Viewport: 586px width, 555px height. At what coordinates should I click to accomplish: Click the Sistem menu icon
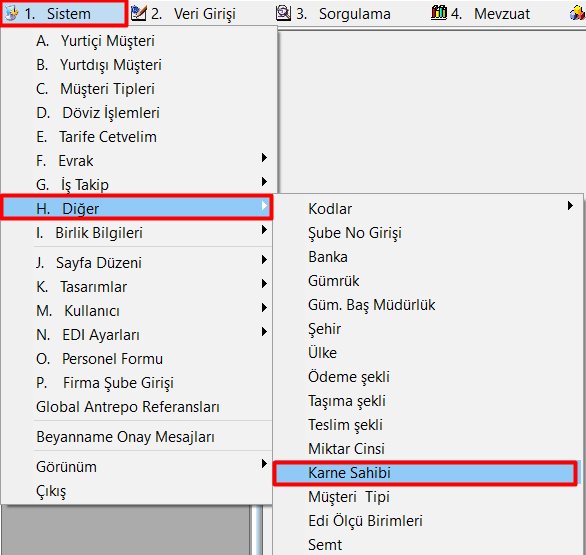tap(11, 13)
